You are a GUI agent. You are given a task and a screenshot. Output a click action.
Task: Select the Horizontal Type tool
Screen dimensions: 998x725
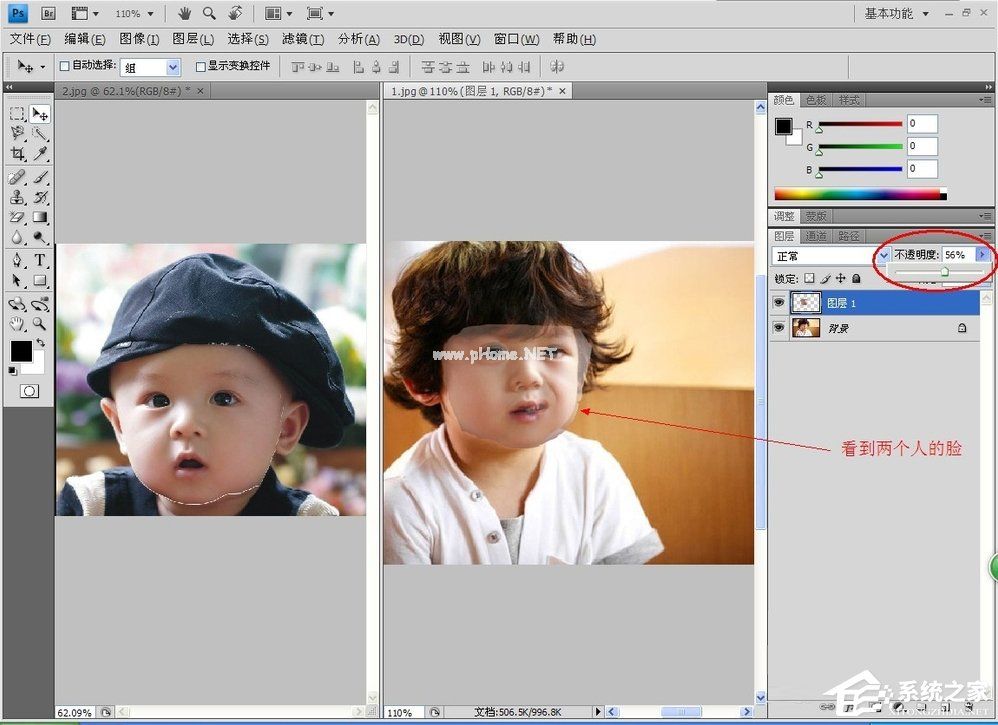coord(39,259)
